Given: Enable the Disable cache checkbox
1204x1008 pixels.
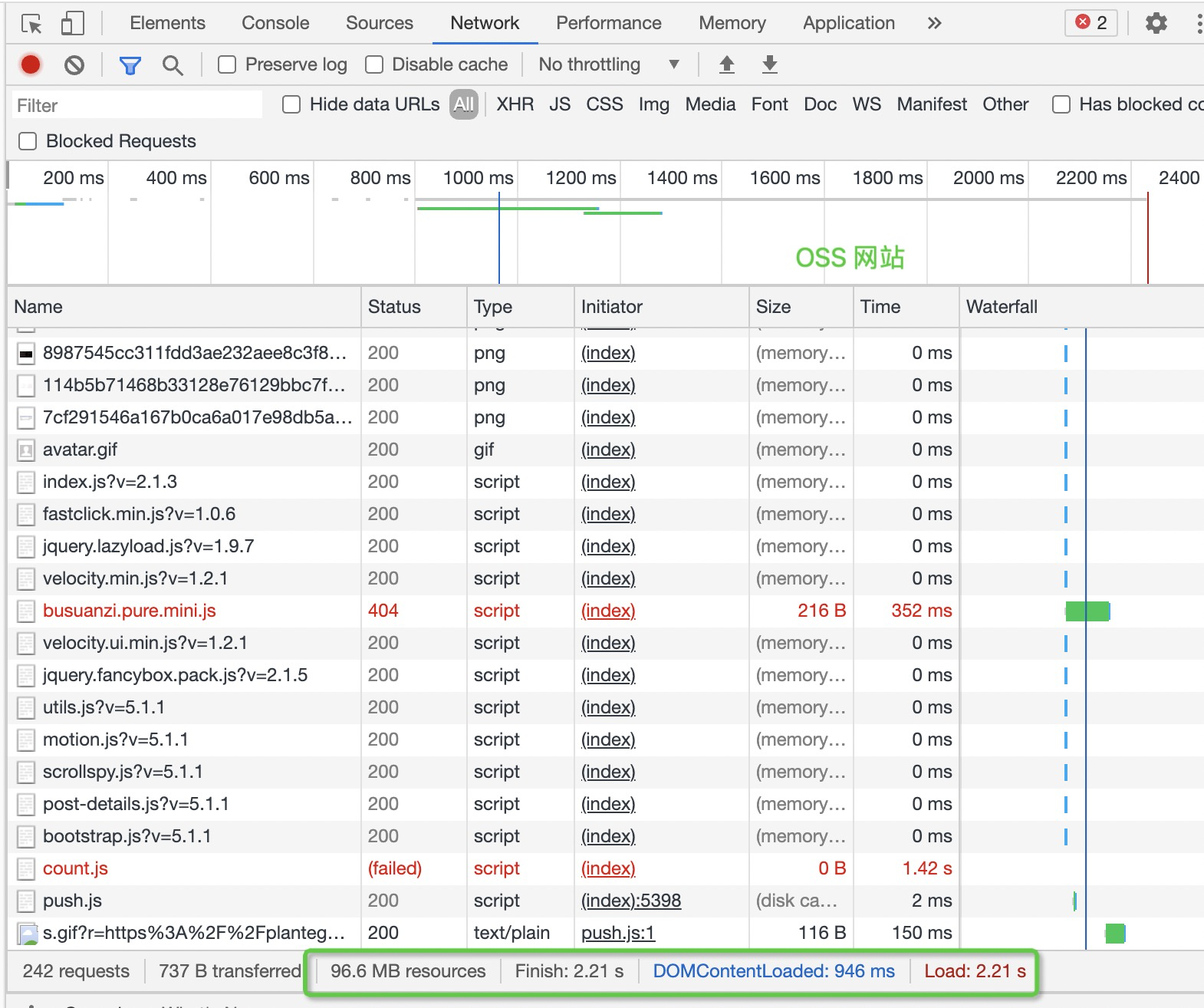Looking at the screenshot, I should pos(374,64).
